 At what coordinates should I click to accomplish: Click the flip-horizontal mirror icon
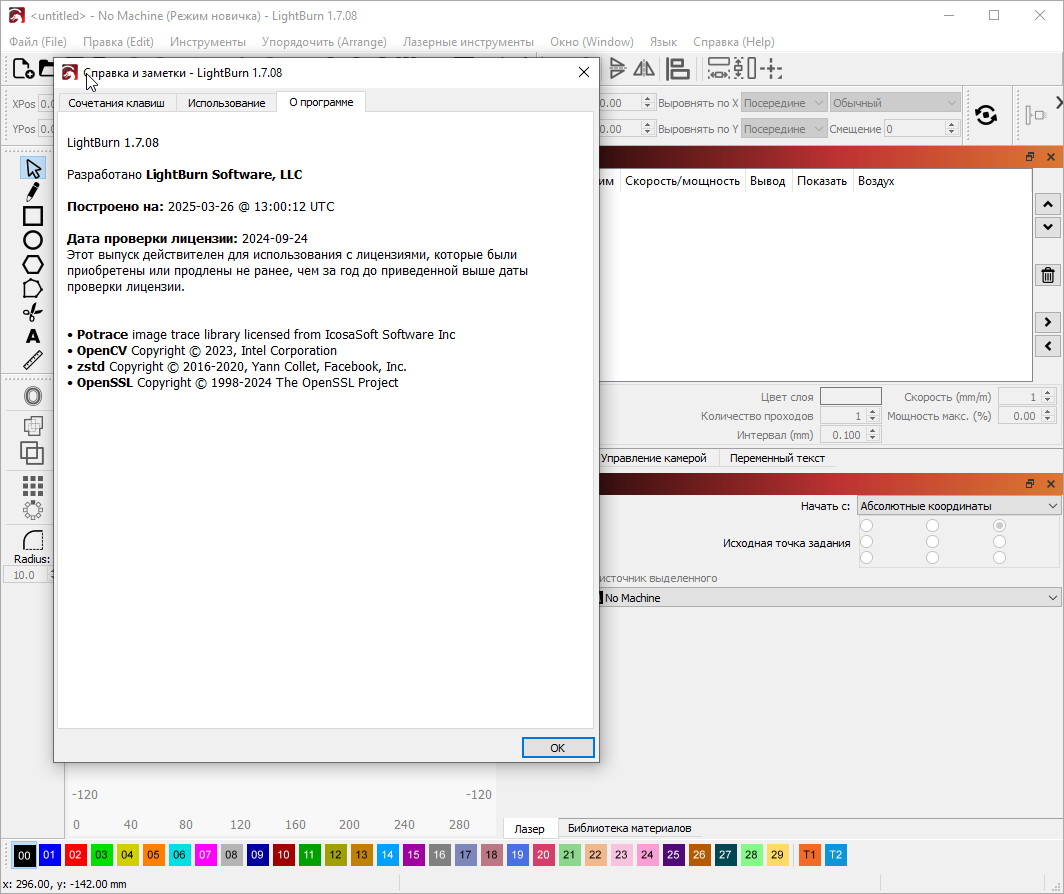tap(644, 69)
